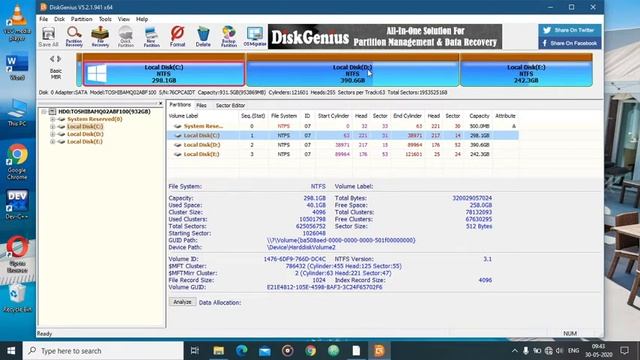The height and width of the screenshot is (360, 640).
Task: Go to next disk arrow
Action: click(x=59, y=59)
